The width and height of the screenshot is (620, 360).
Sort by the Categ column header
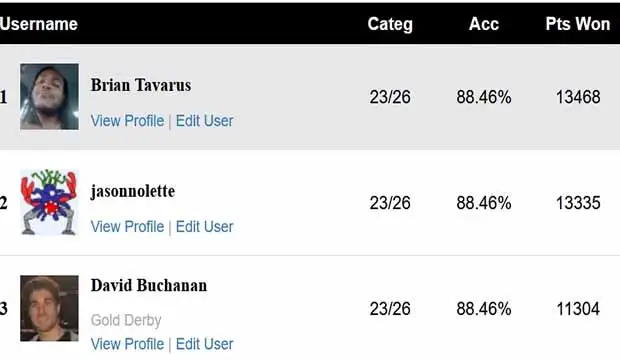390,25
